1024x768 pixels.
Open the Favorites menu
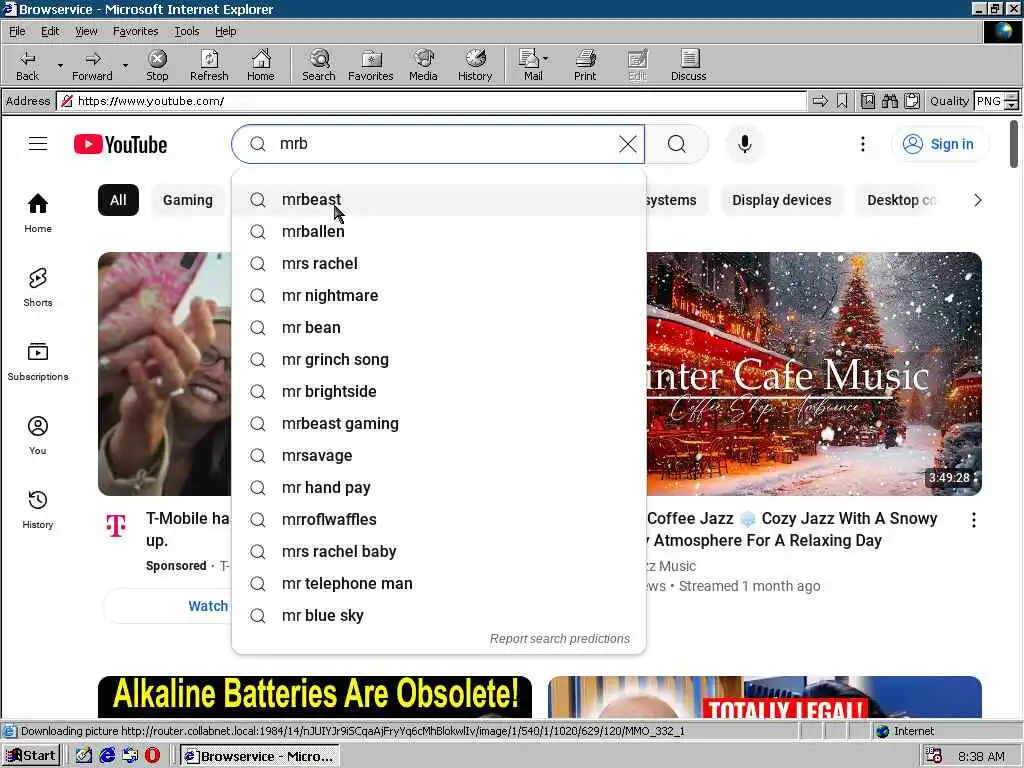[135, 31]
